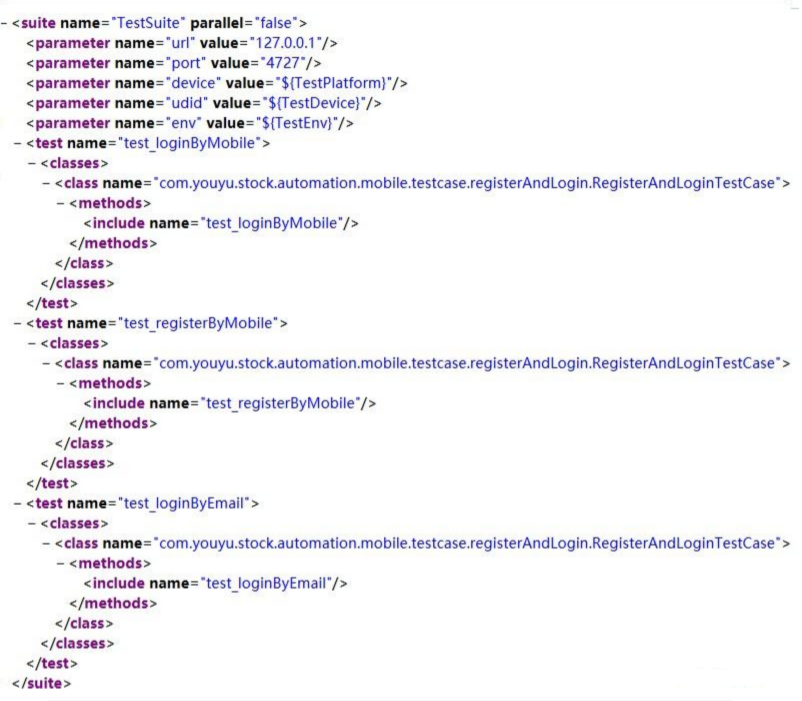Image resolution: width=802 pixels, height=701 pixels.
Task: Click the parameter name "url" text
Action: 181,43
